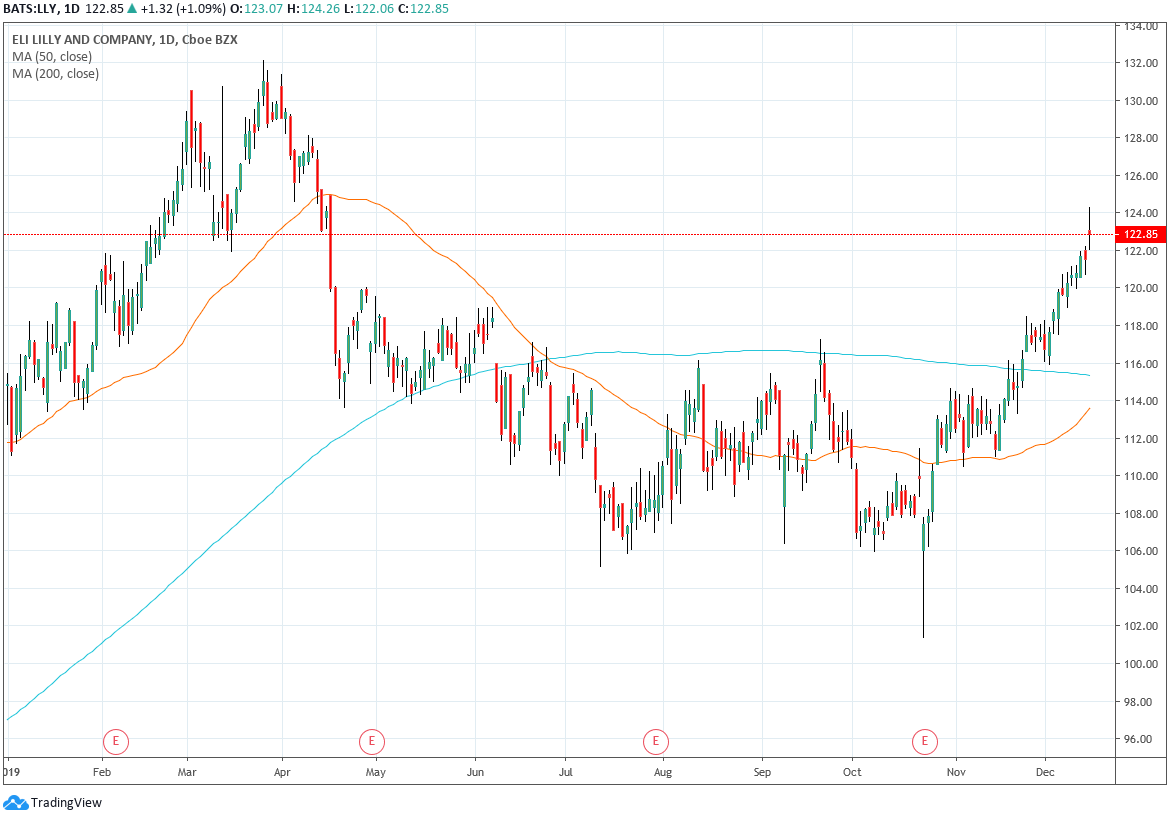Click the 134.00 price axis label

pyautogui.click(x=1141, y=26)
